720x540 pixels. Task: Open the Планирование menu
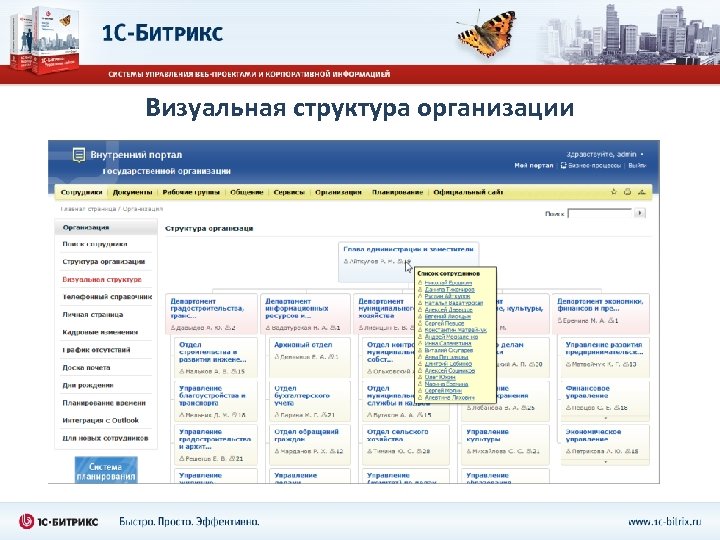tap(398, 192)
